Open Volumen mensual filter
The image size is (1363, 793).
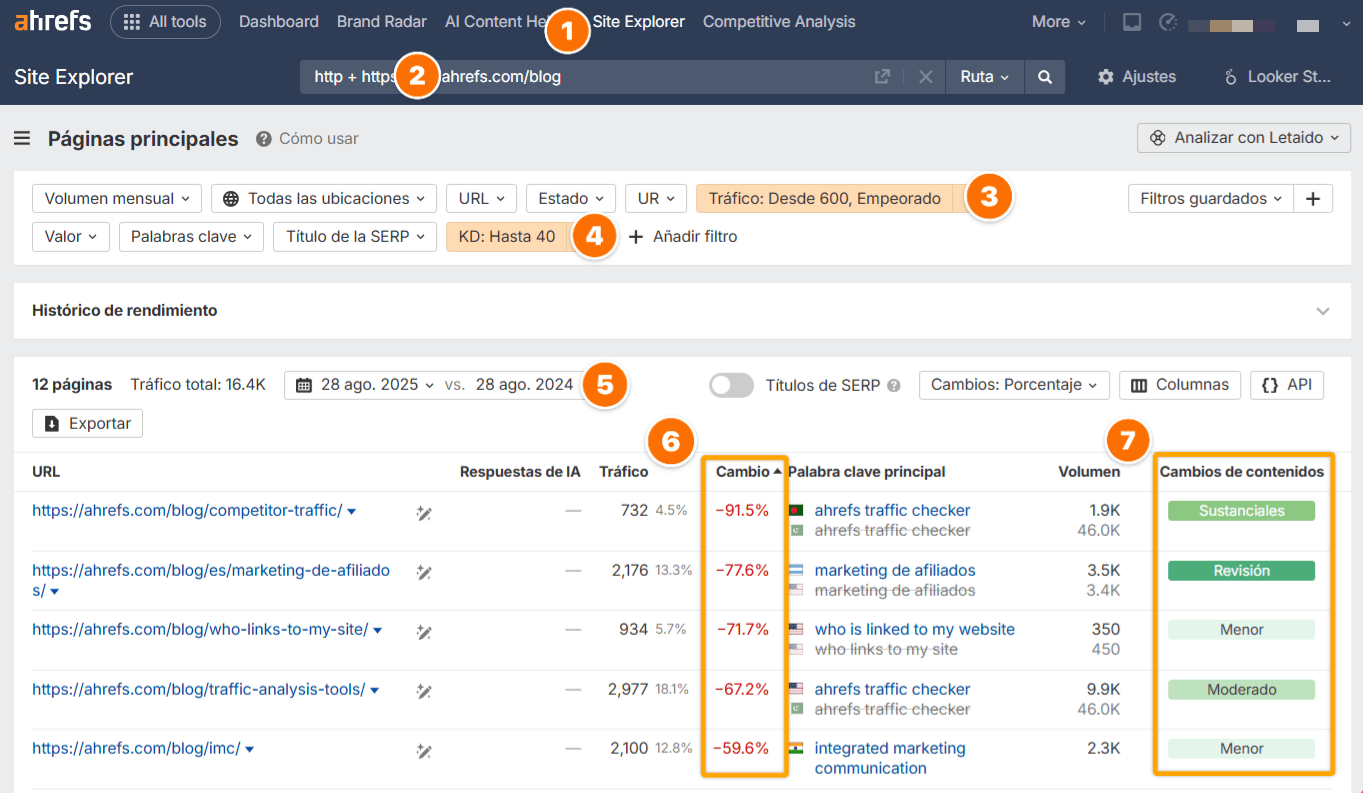pos(117,198)
